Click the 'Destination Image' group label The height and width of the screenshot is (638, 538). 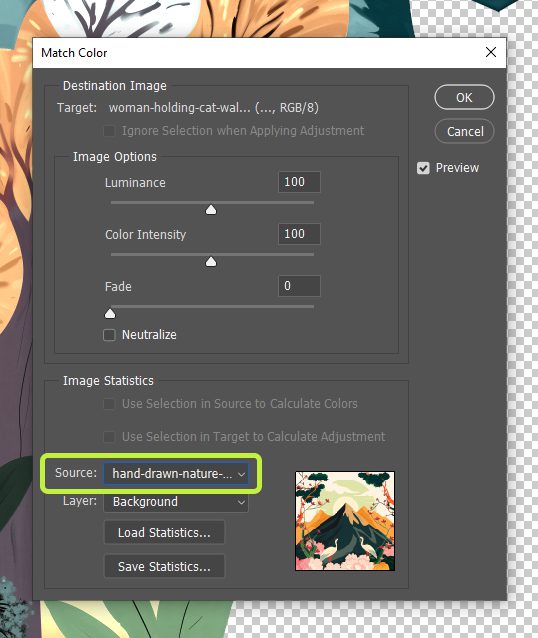115,86
